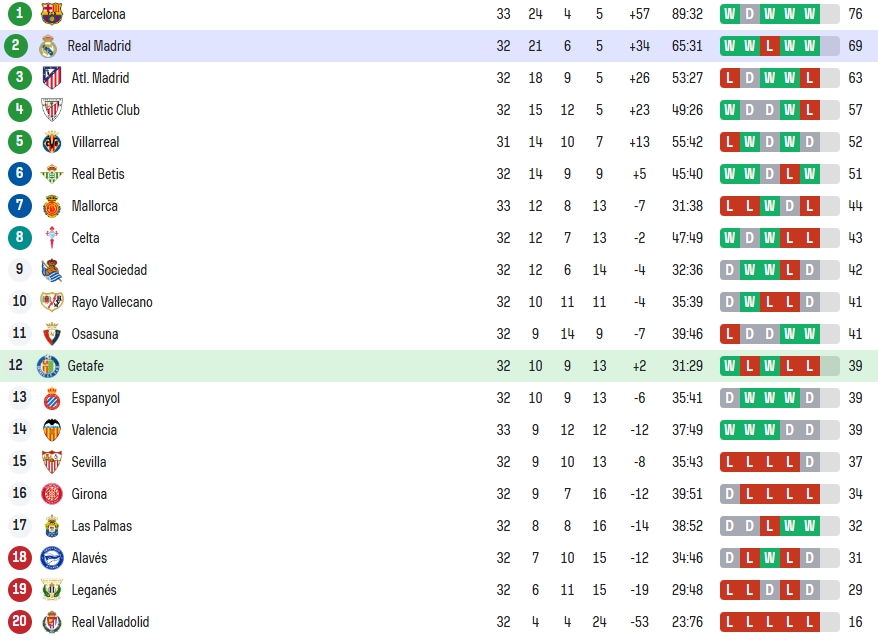Open the Rayo Vallecano team link
Screen dimensions: 878x641
click(x=112, y=302)
